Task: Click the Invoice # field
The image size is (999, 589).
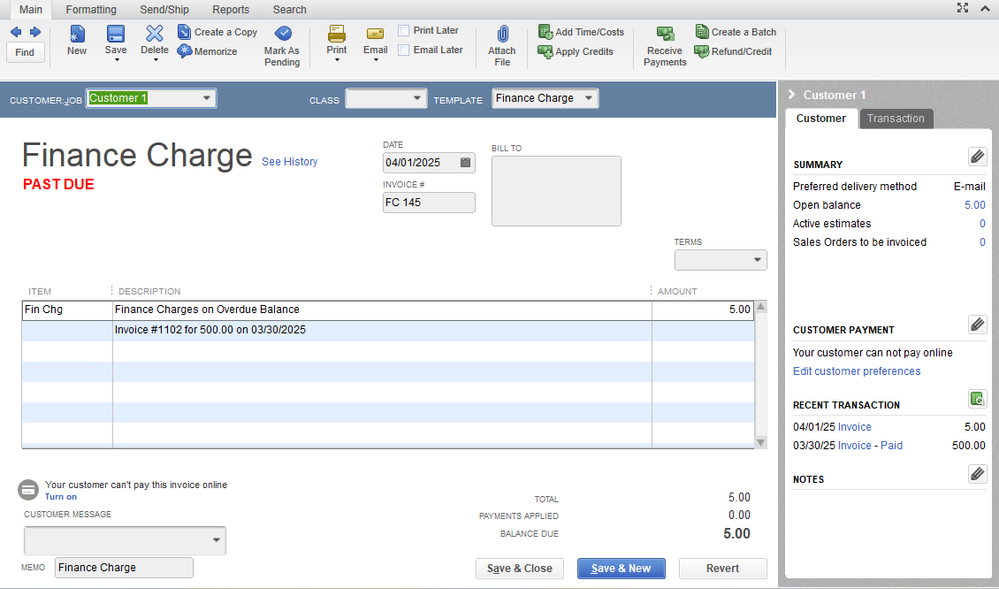Action: (x=429, y=203)
